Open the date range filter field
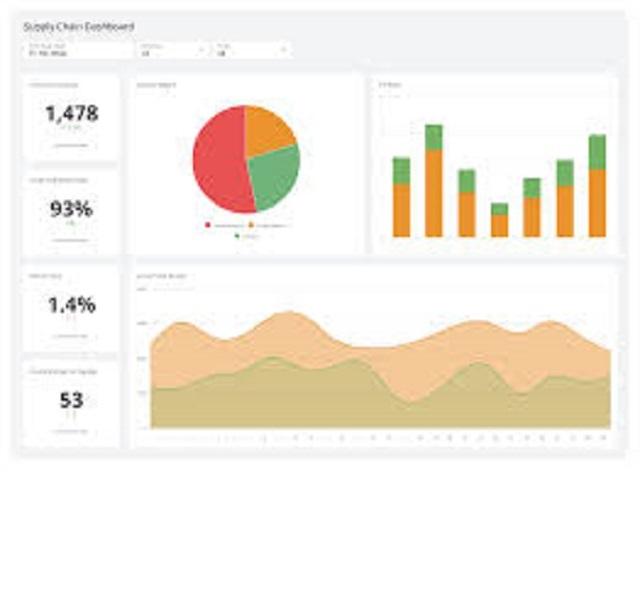The image size is (640, 602). click(x=78, y=50)
